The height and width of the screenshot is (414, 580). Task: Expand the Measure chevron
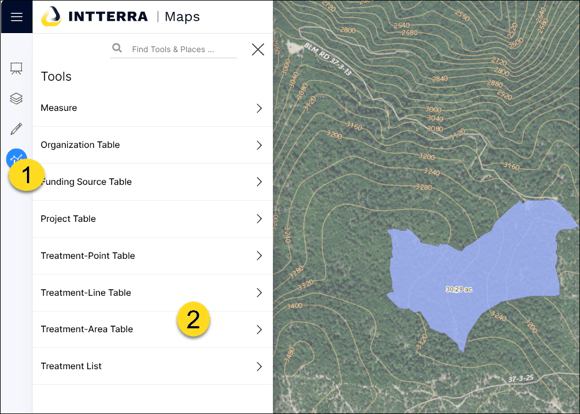point(259,108)
